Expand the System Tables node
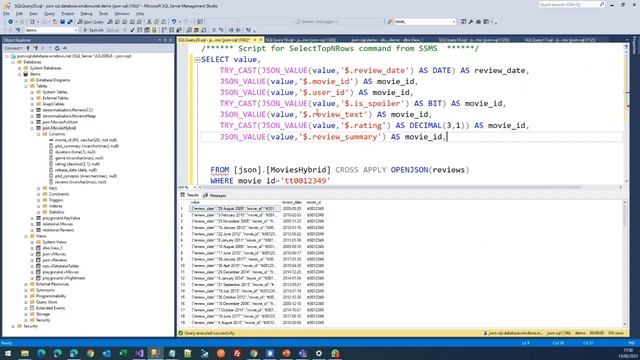 (x=32, y=92)
